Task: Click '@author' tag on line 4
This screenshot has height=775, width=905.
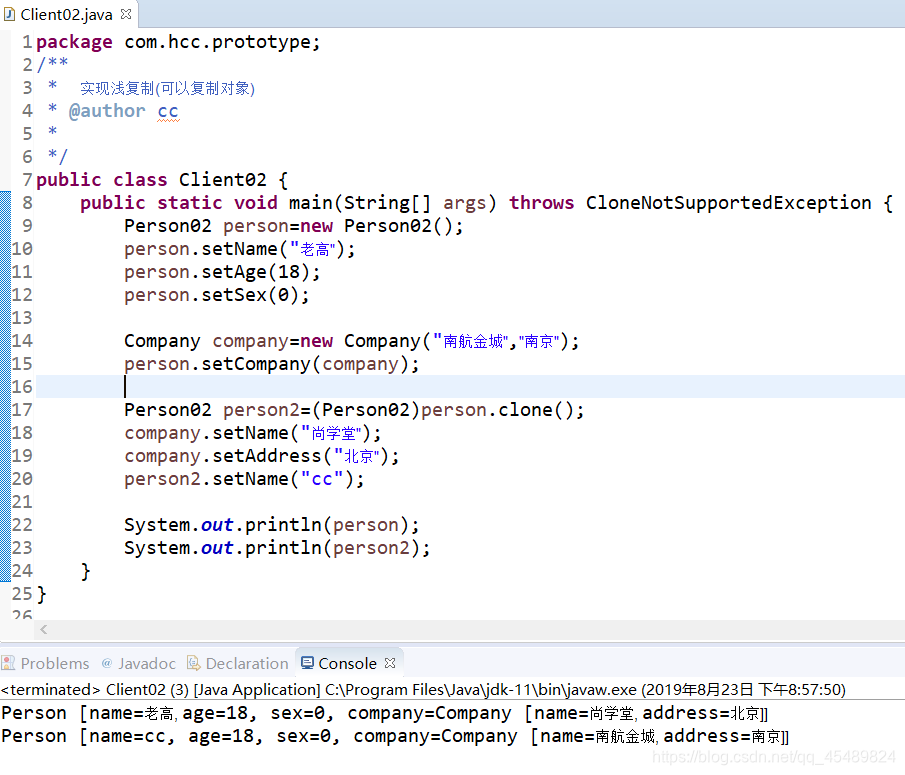Action: tap(107, 111)
